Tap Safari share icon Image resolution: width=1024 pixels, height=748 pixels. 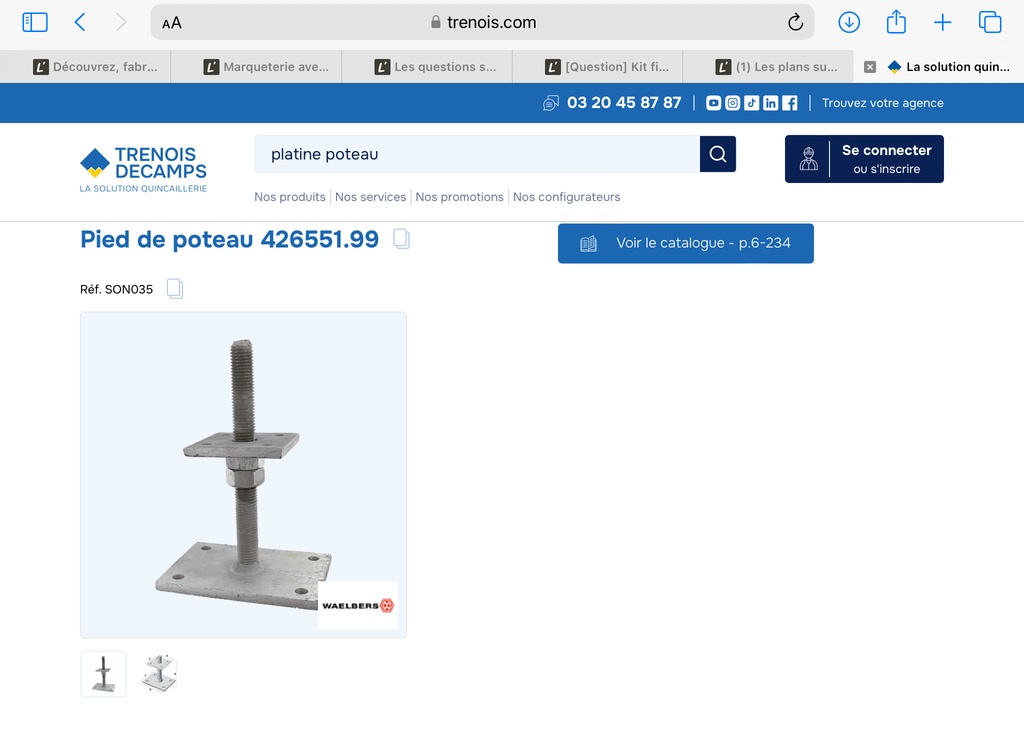[x=896, y=22]
